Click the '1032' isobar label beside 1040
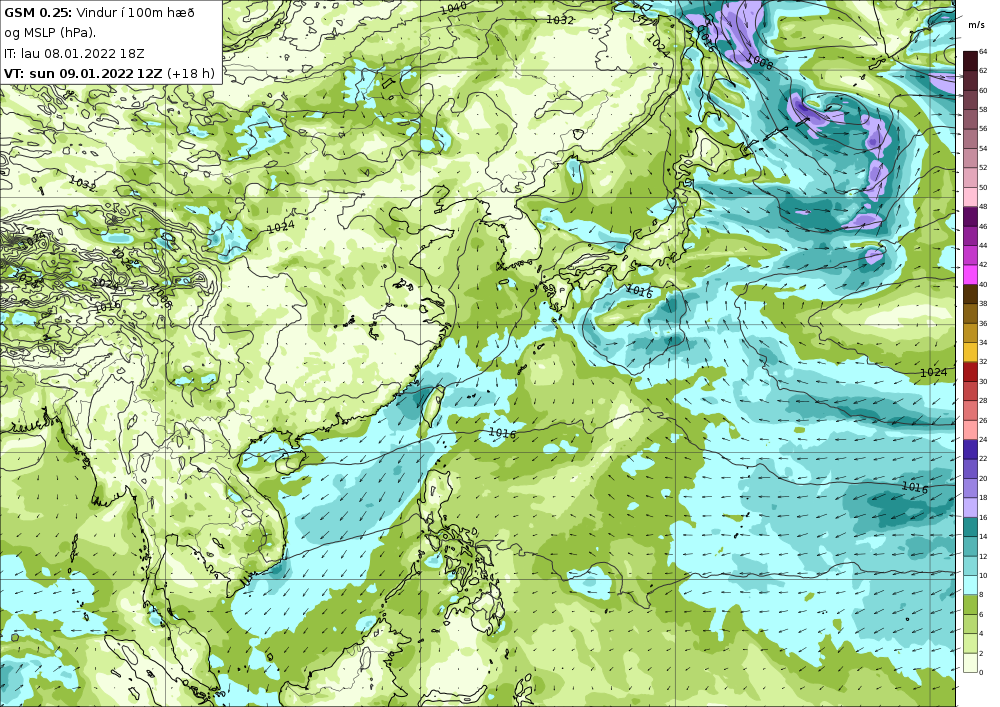The width and height of the screenshot is (1000, 707). 560,20
